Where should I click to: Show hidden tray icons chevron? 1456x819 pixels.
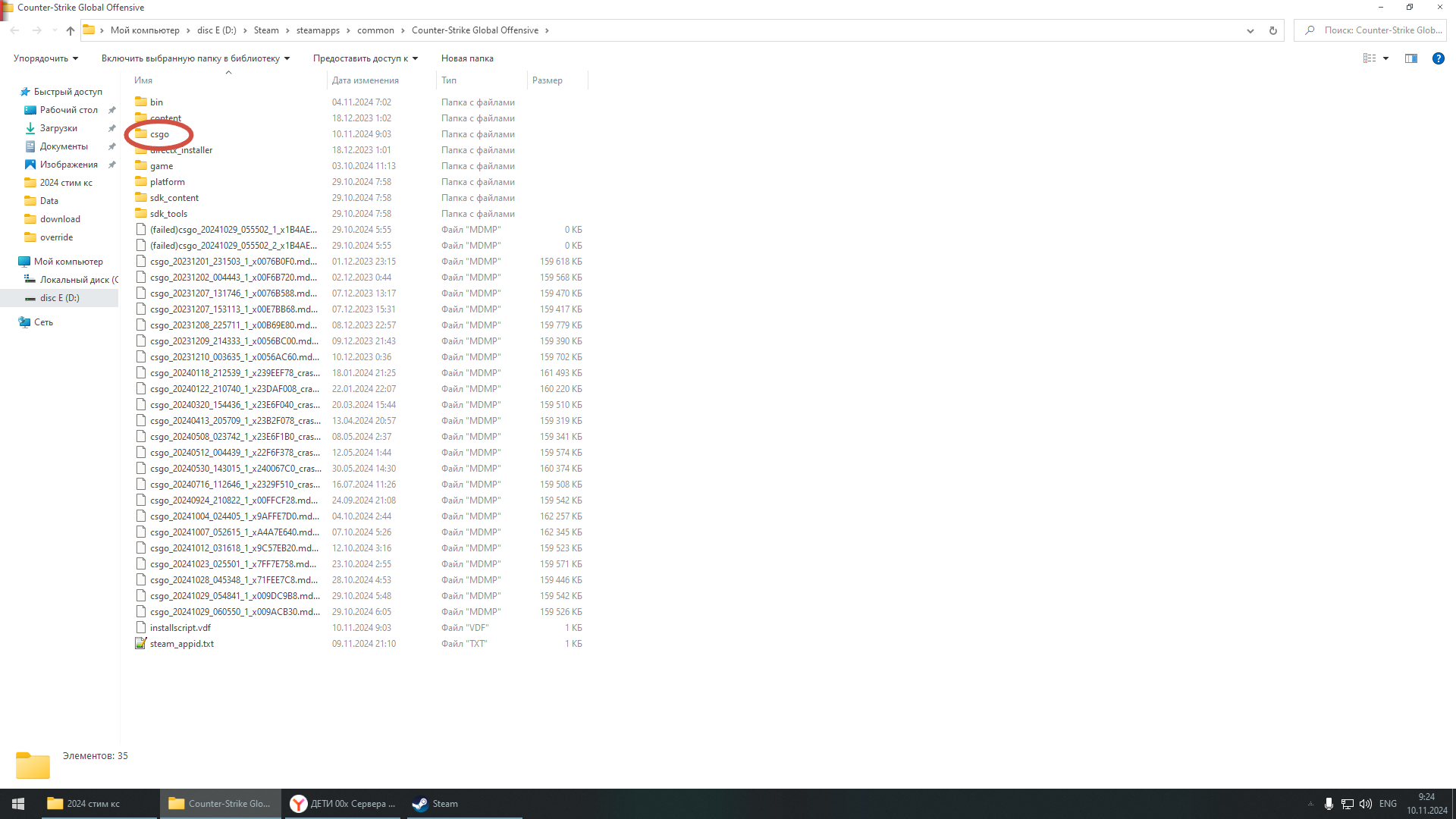(x=1310, y=804)
